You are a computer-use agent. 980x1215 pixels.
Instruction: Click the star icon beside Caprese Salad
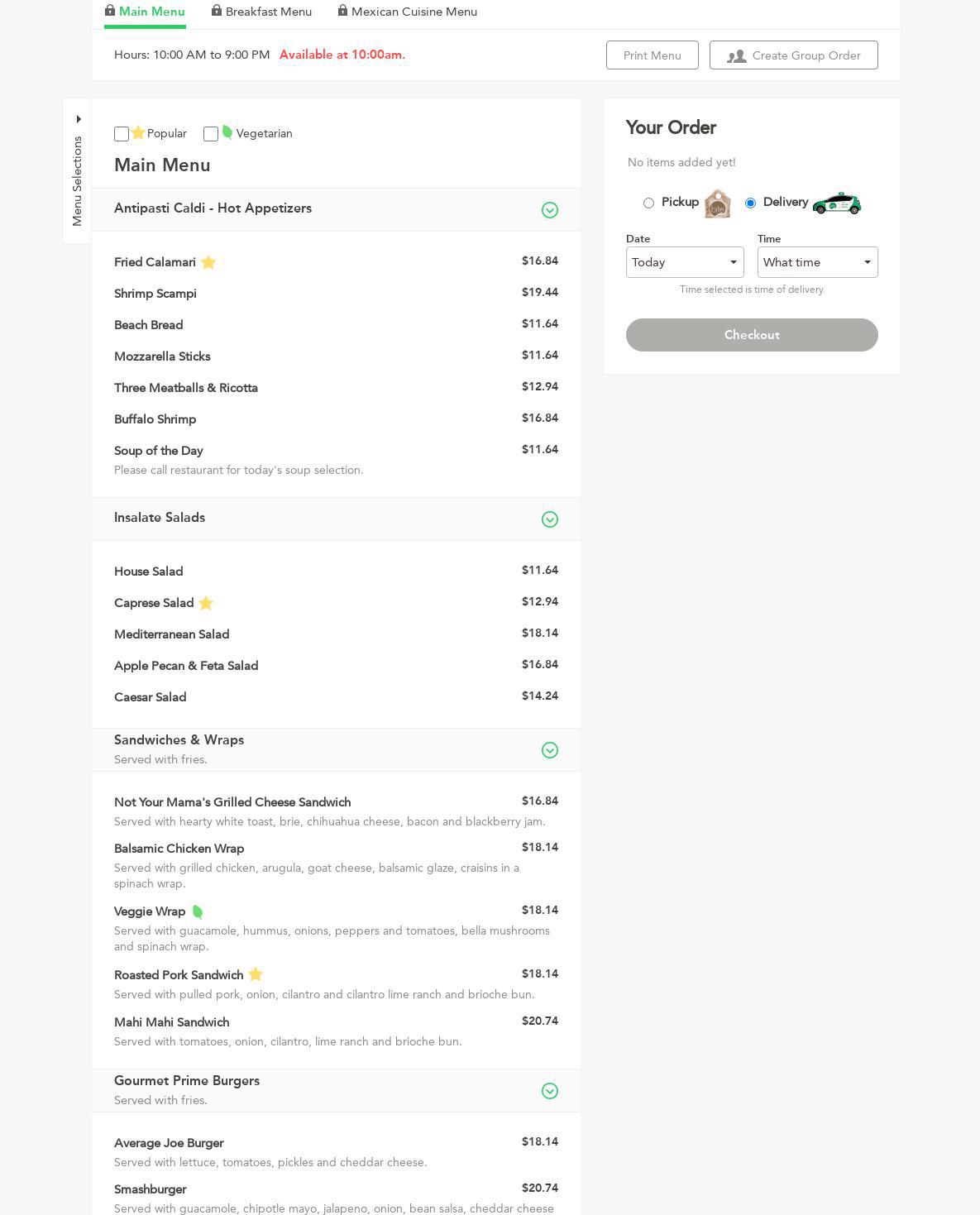[x=206, y=603]
